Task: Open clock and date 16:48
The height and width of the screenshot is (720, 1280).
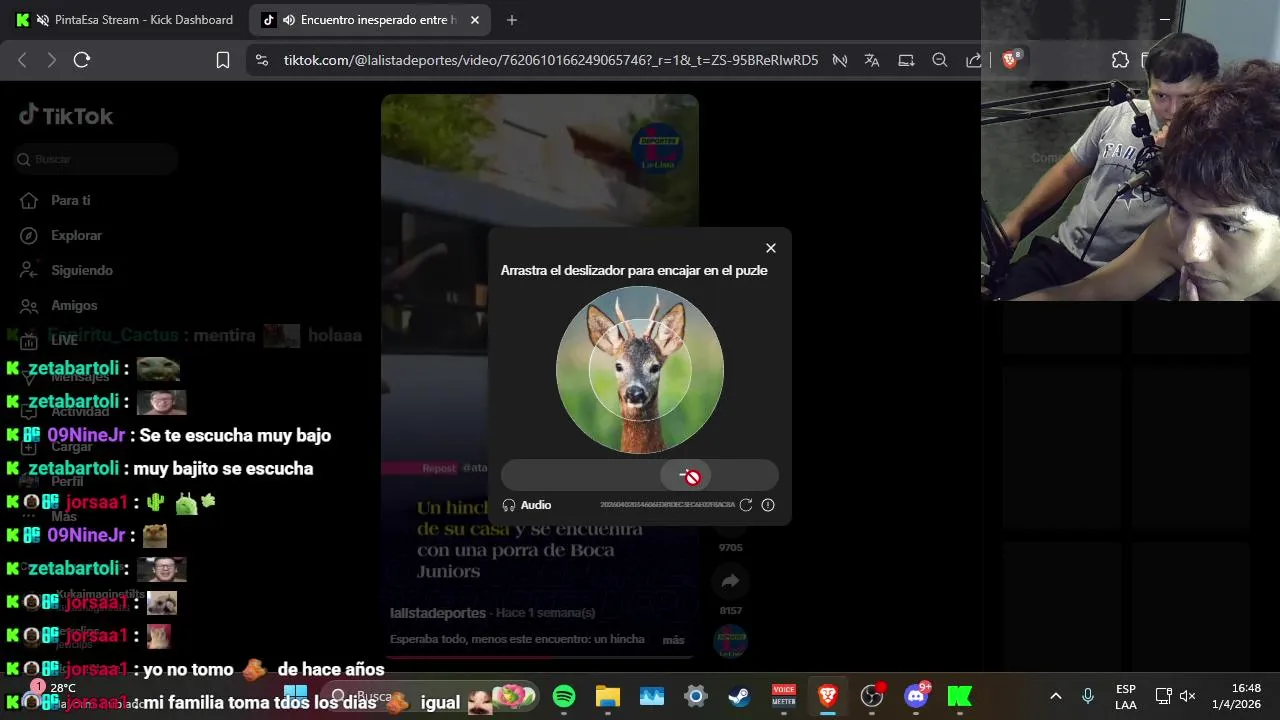Action: (x=1238, y=696)
